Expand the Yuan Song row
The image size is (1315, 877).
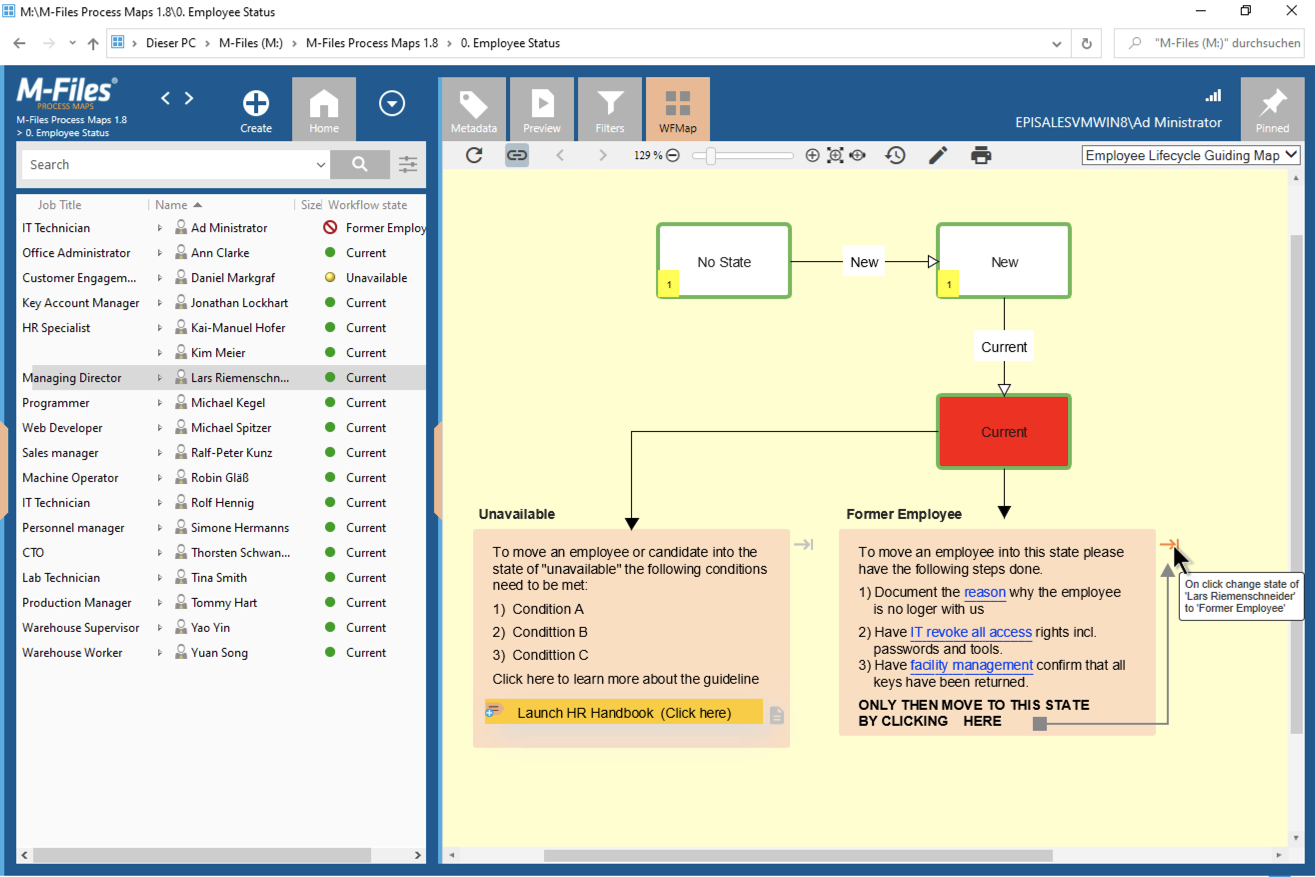coord(160,653)
